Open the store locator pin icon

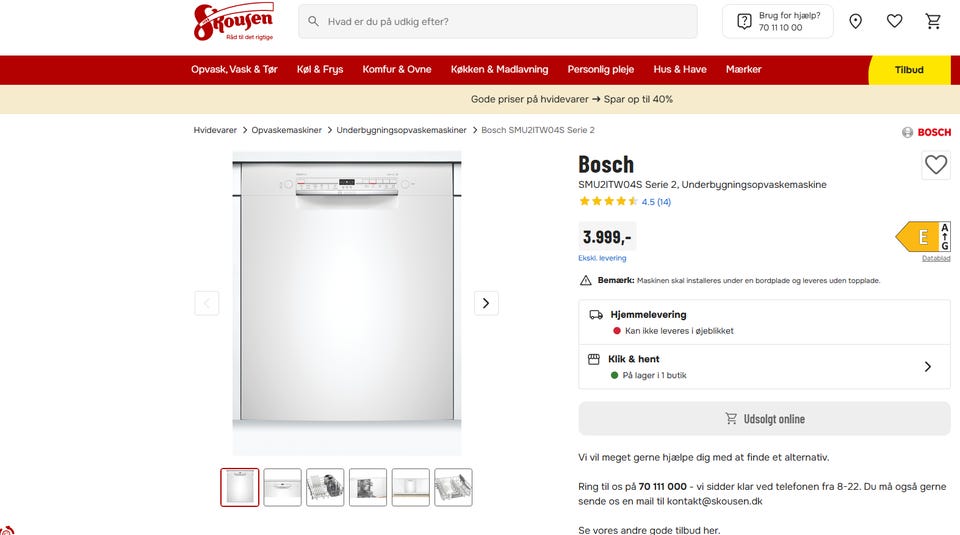click(x=855, y=21)
